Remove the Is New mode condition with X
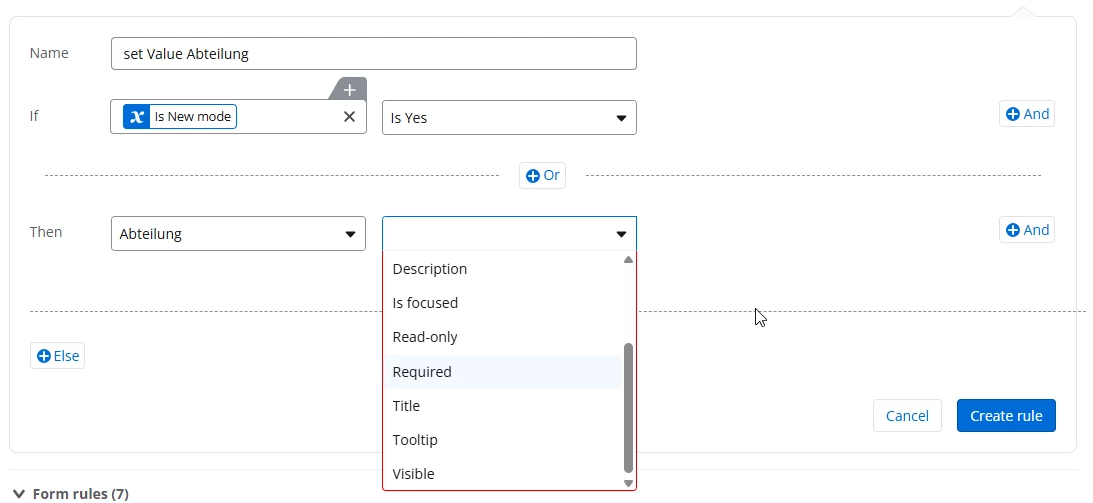Viewport: 1093px width, 503px height. (349, 117)
